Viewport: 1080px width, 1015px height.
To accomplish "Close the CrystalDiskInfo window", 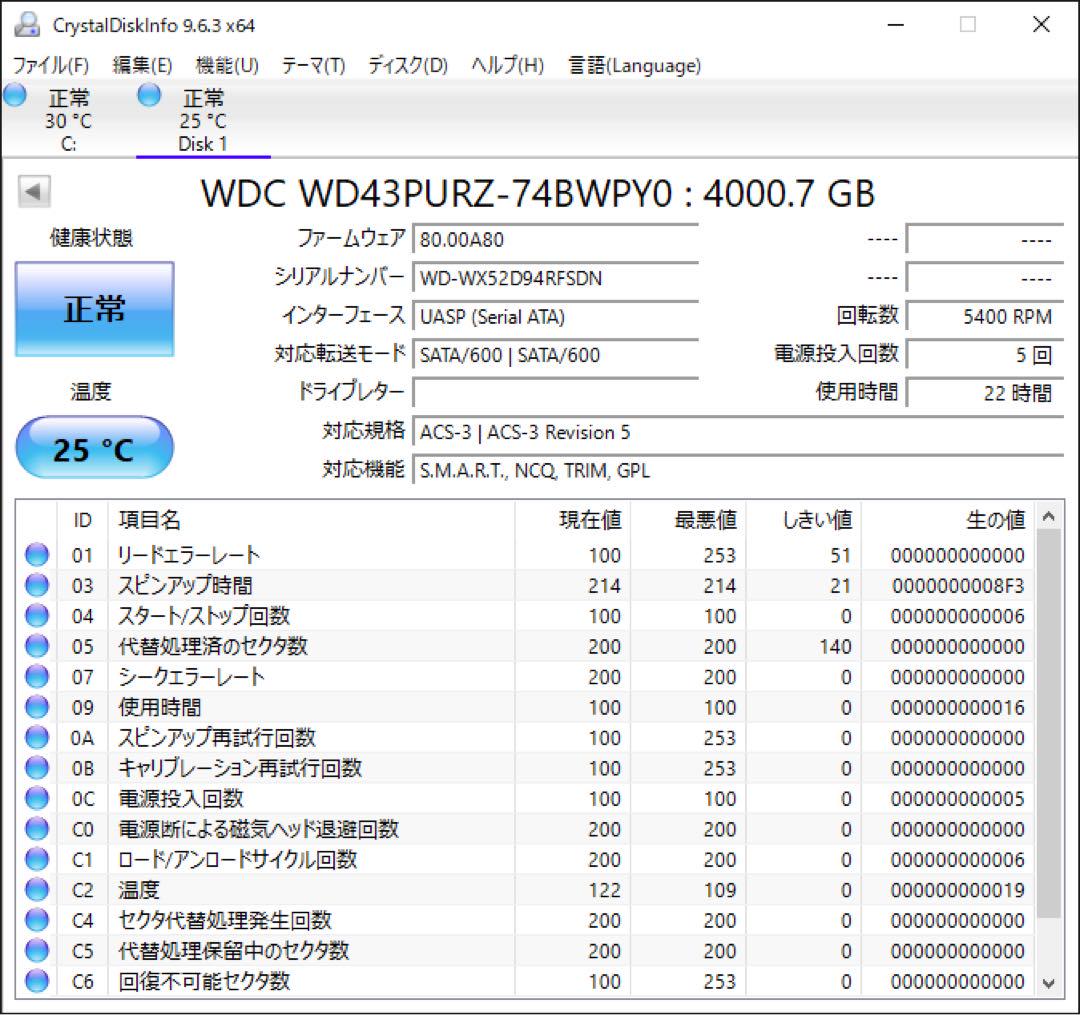I will [x=1041, y=25].
